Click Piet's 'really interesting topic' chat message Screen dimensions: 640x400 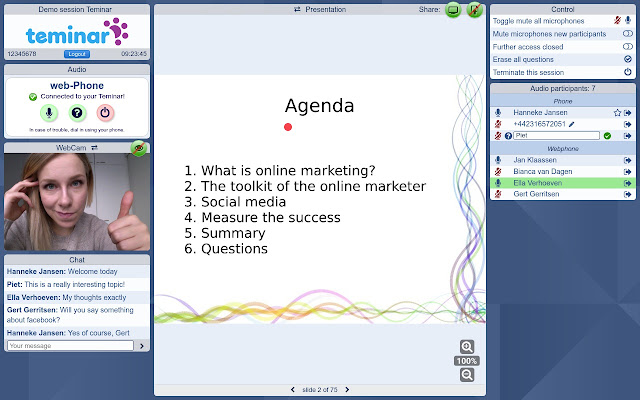75,284
